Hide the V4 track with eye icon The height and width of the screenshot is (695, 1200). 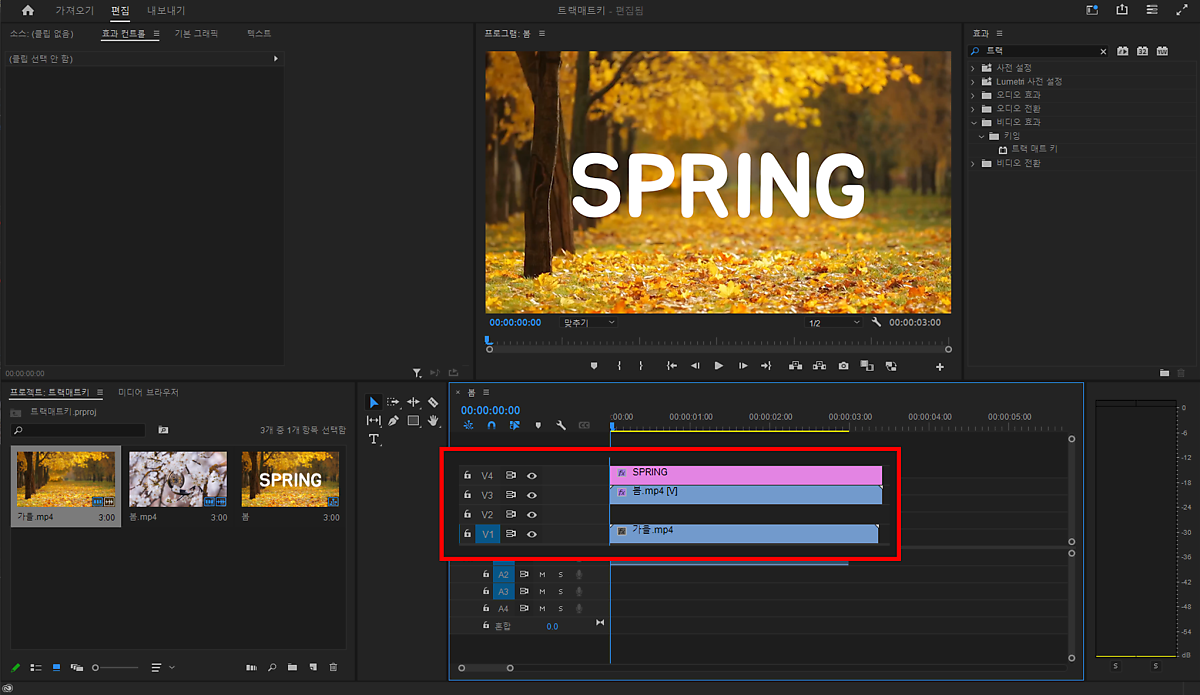(x=532, y=476)
